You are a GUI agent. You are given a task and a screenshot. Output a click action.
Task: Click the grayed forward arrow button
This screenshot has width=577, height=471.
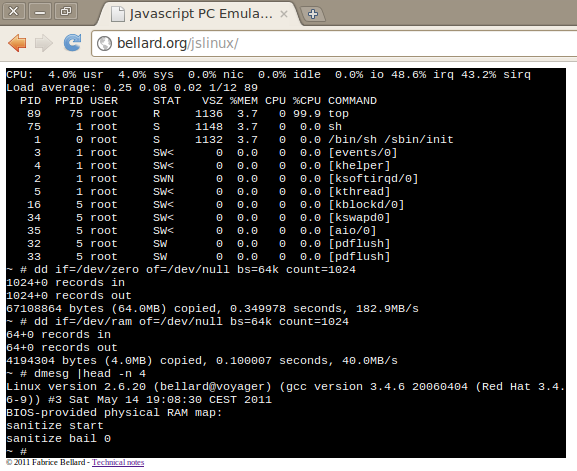click(x=44, y=43)
